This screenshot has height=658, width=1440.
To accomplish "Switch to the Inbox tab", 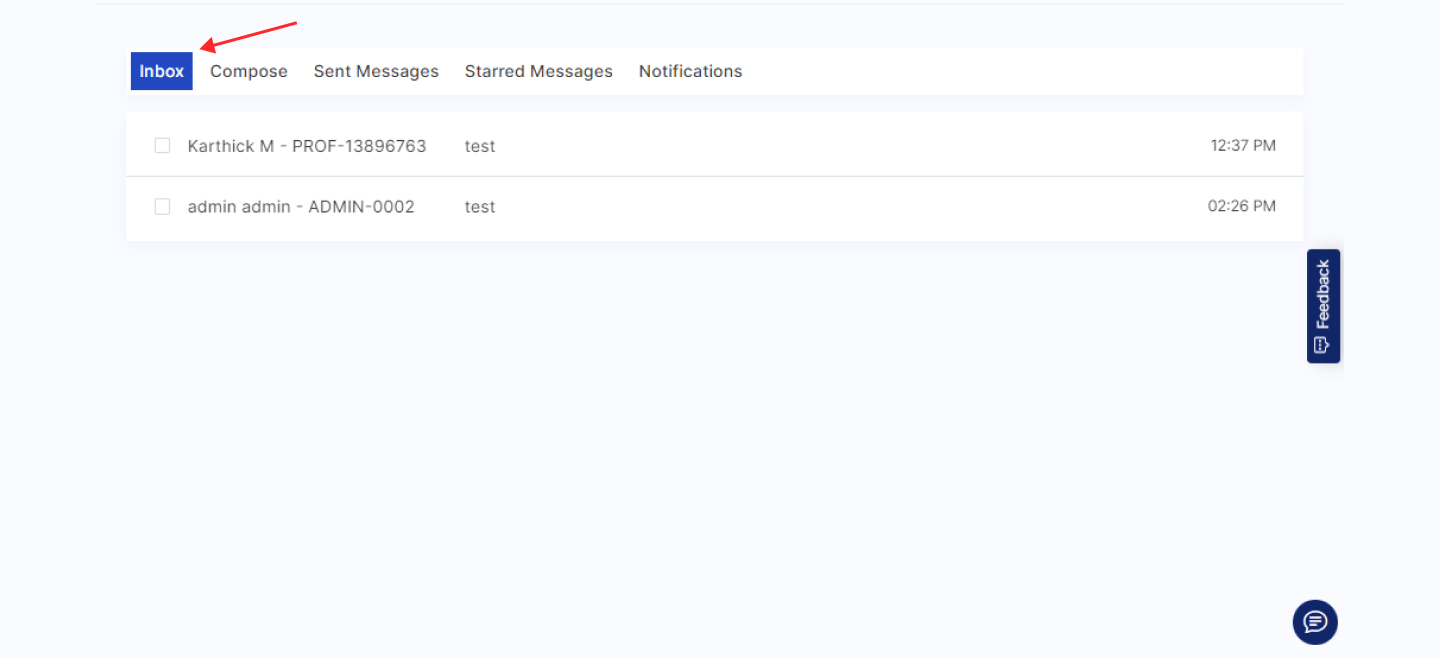I will pyautogui.click(x=161, y=71).
